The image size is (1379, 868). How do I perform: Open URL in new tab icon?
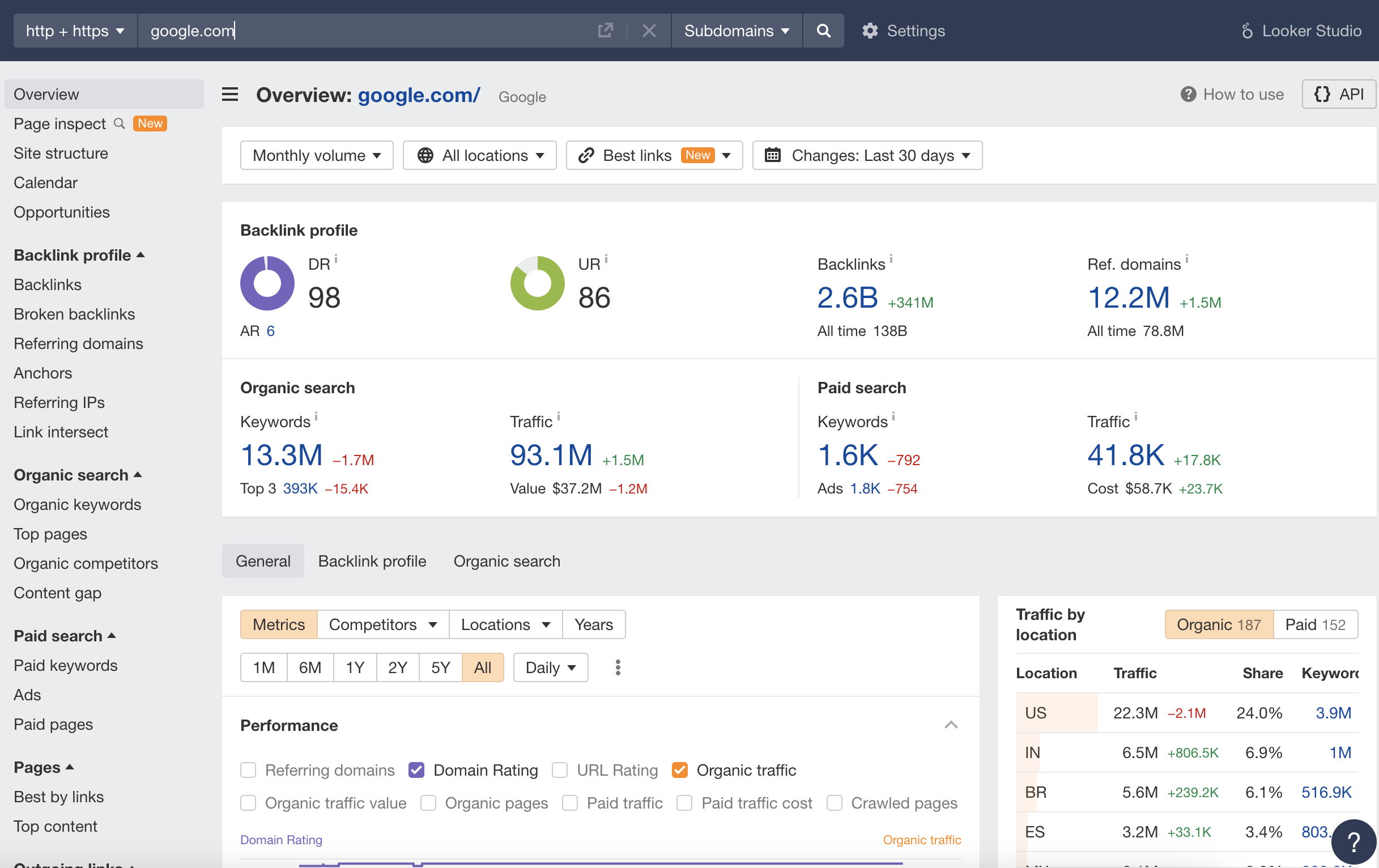(x=605, y=31)
